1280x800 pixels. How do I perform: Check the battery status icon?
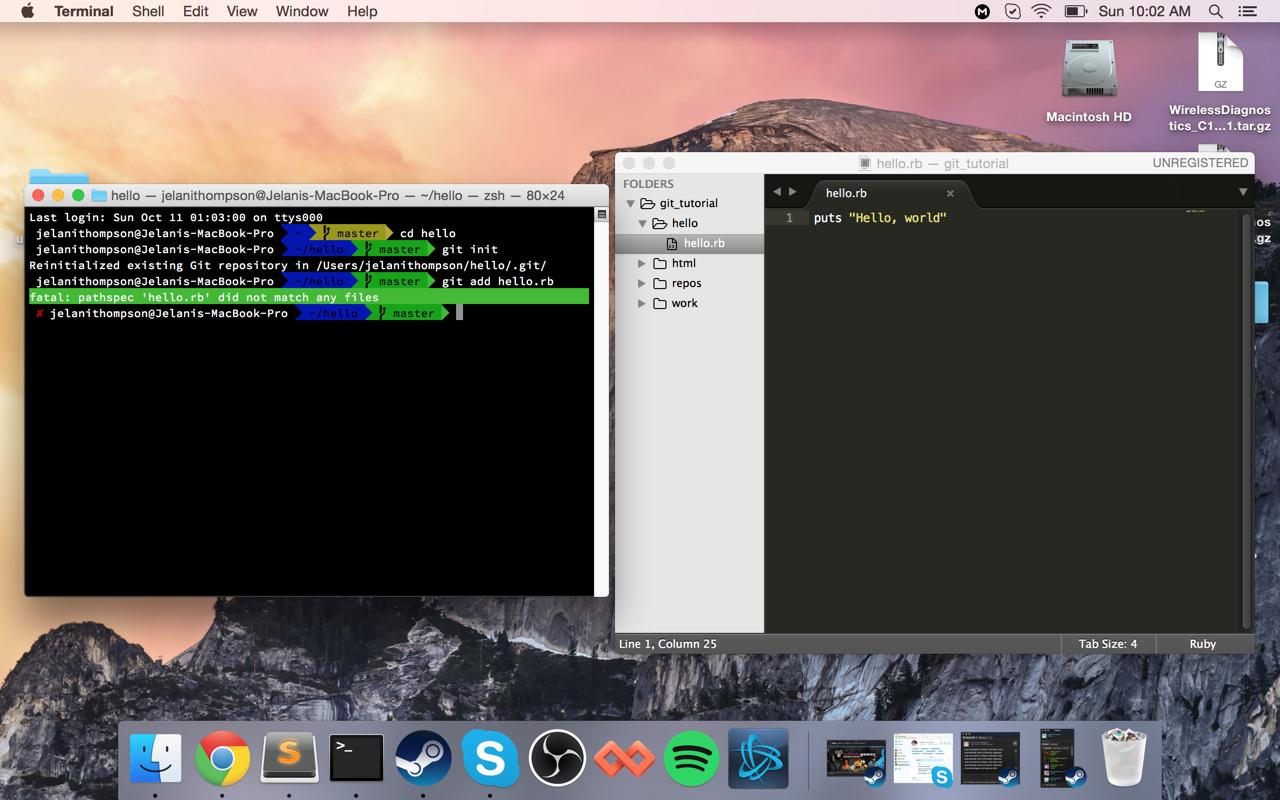tap(1076, 11)
